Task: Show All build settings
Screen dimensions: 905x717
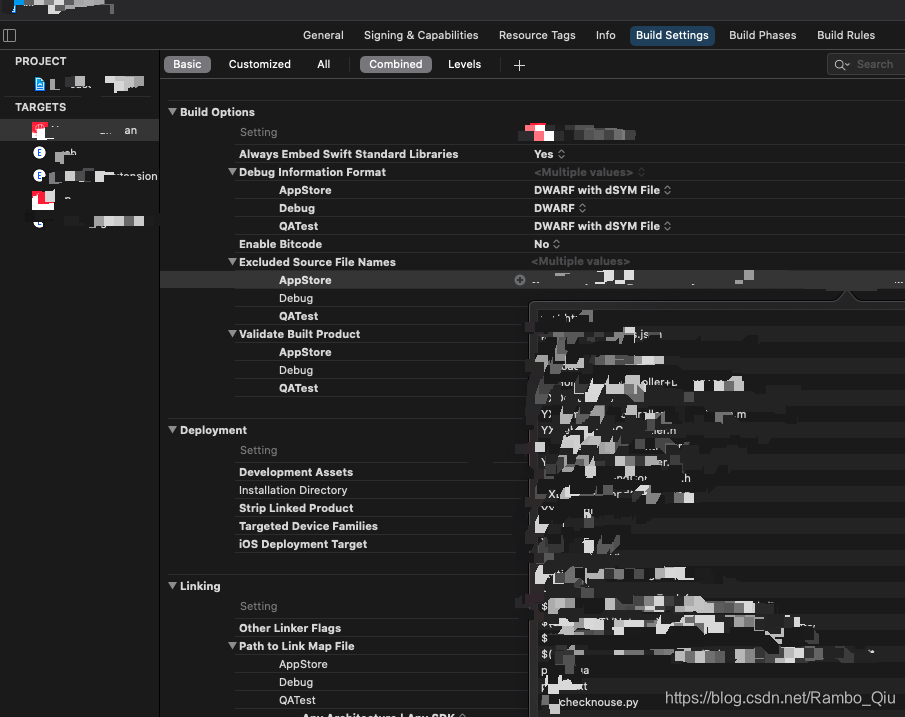Action: tap(323, 64)
